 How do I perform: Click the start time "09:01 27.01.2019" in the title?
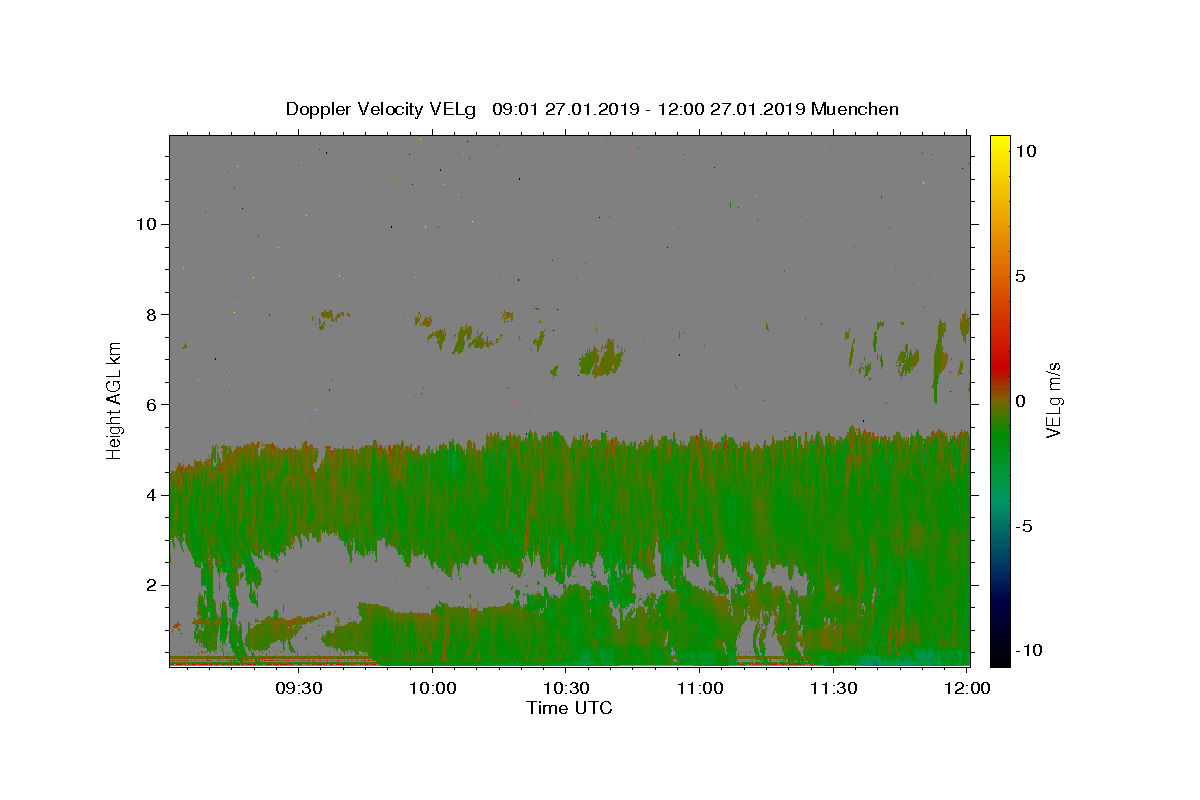click(x=564, y=109)
